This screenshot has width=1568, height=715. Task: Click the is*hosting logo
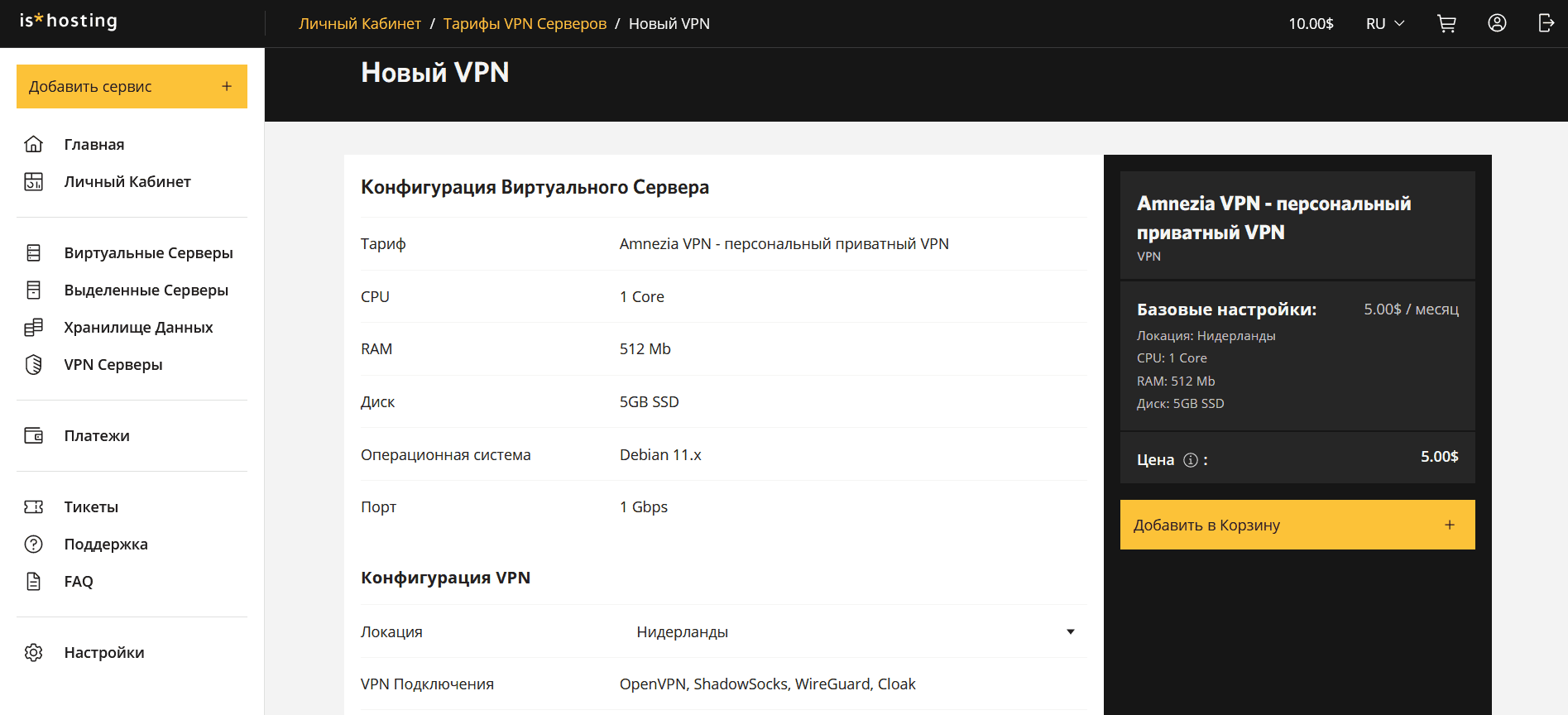pos(69,22)
